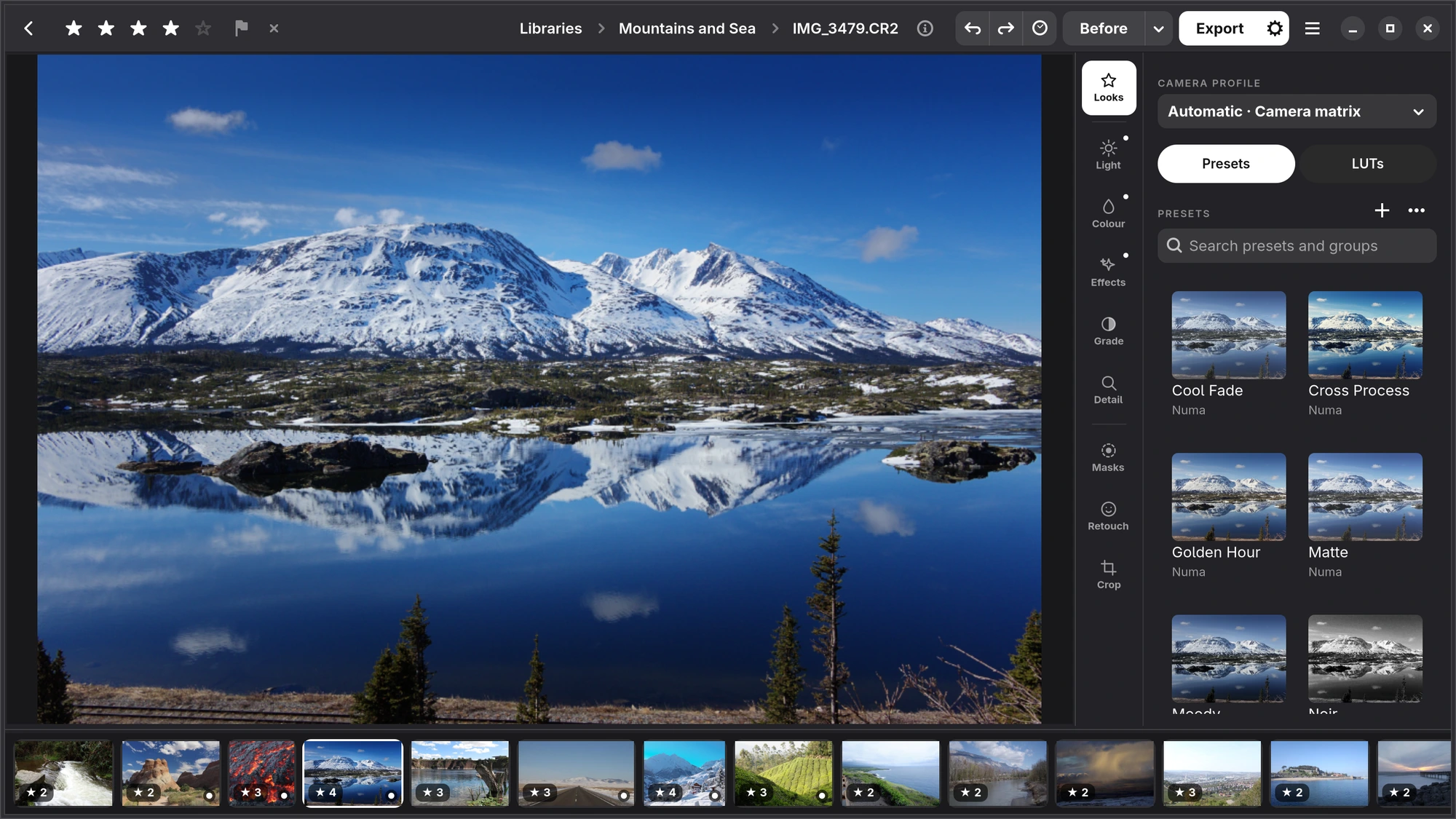The image size is (1456, 819).
Task: Open export settings gear
Action: [x=1274, y=28]
